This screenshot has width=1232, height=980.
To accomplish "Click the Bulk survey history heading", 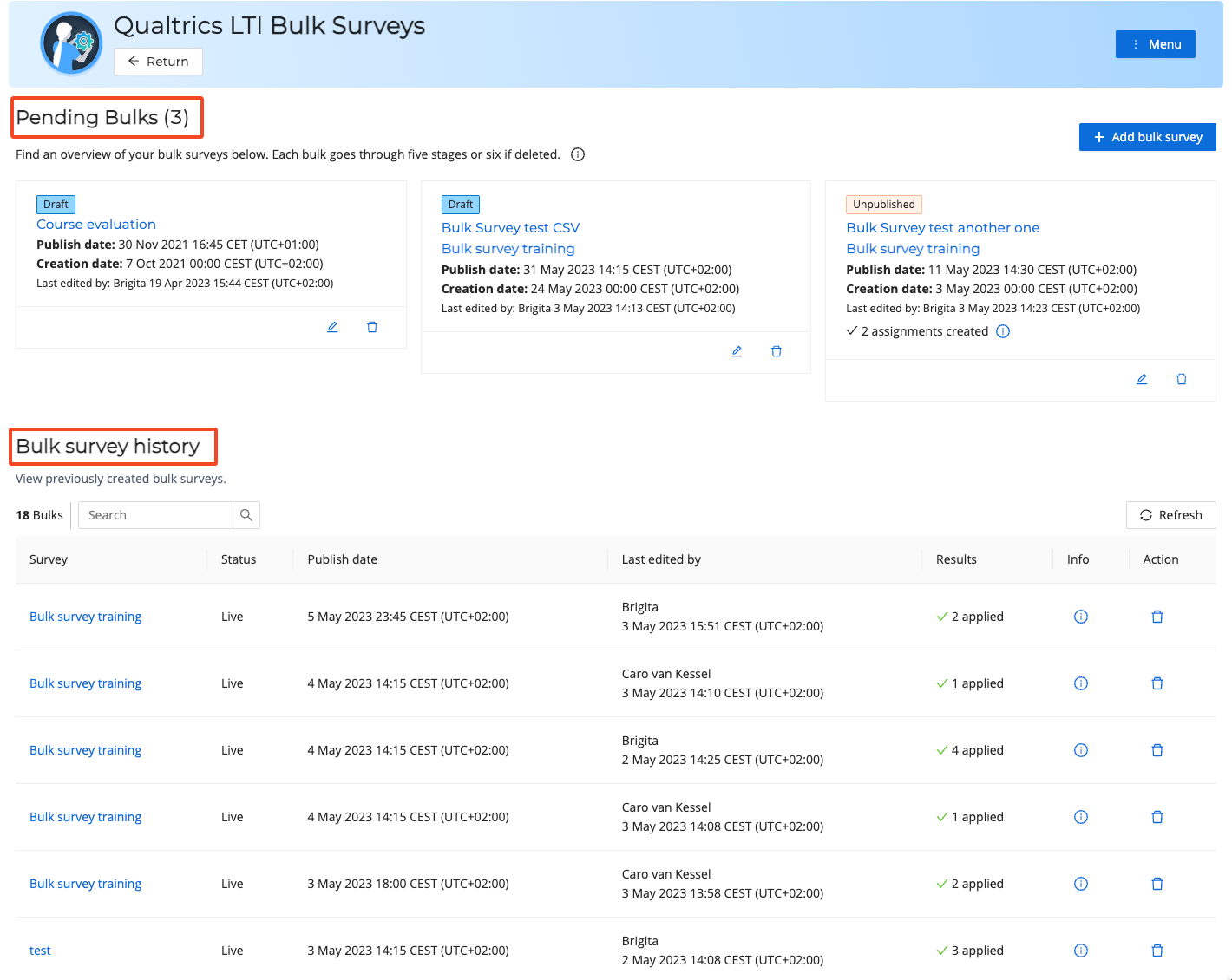I will 108,446.
